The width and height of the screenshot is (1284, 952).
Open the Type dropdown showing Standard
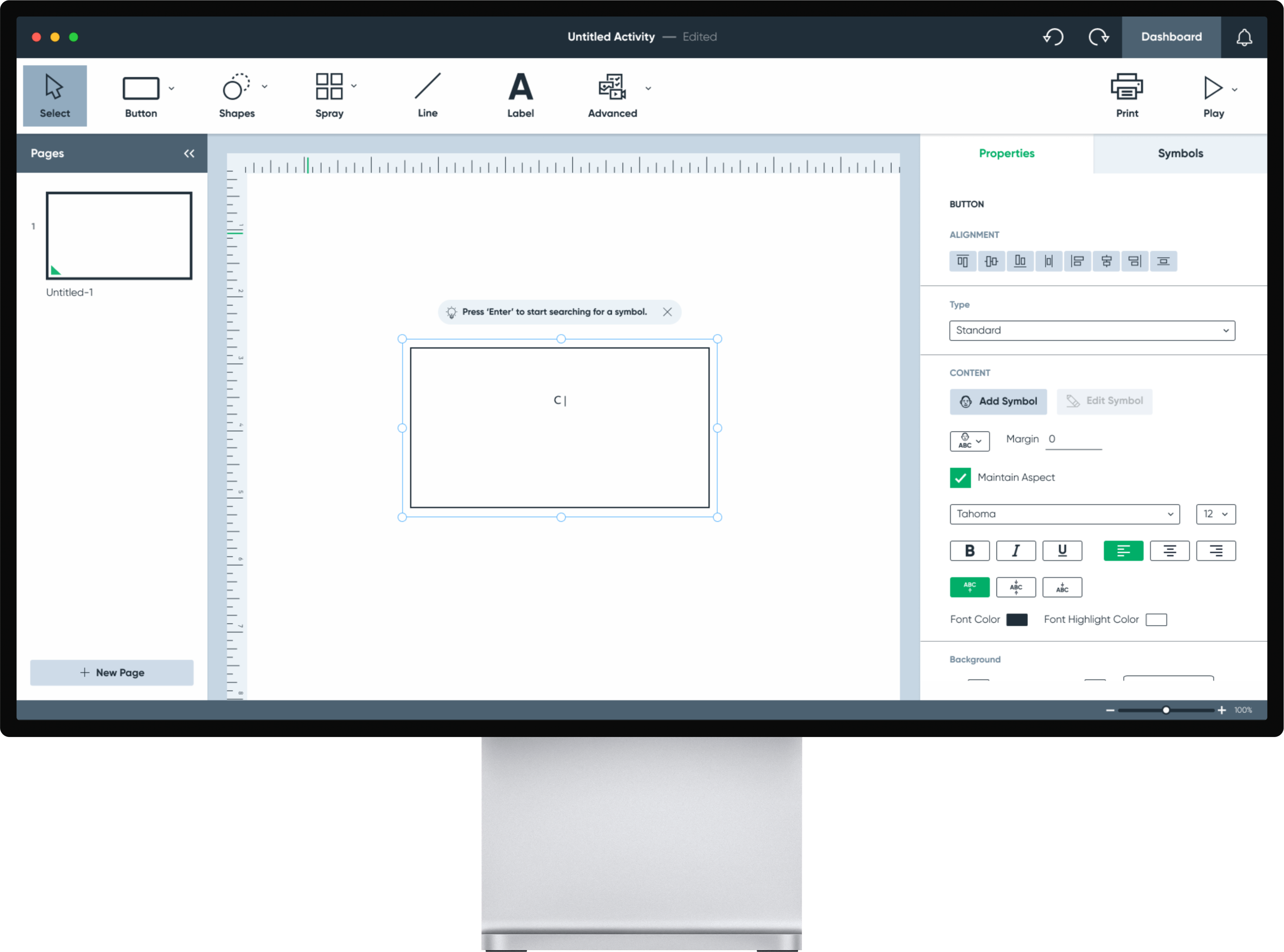click(1092, 331)
